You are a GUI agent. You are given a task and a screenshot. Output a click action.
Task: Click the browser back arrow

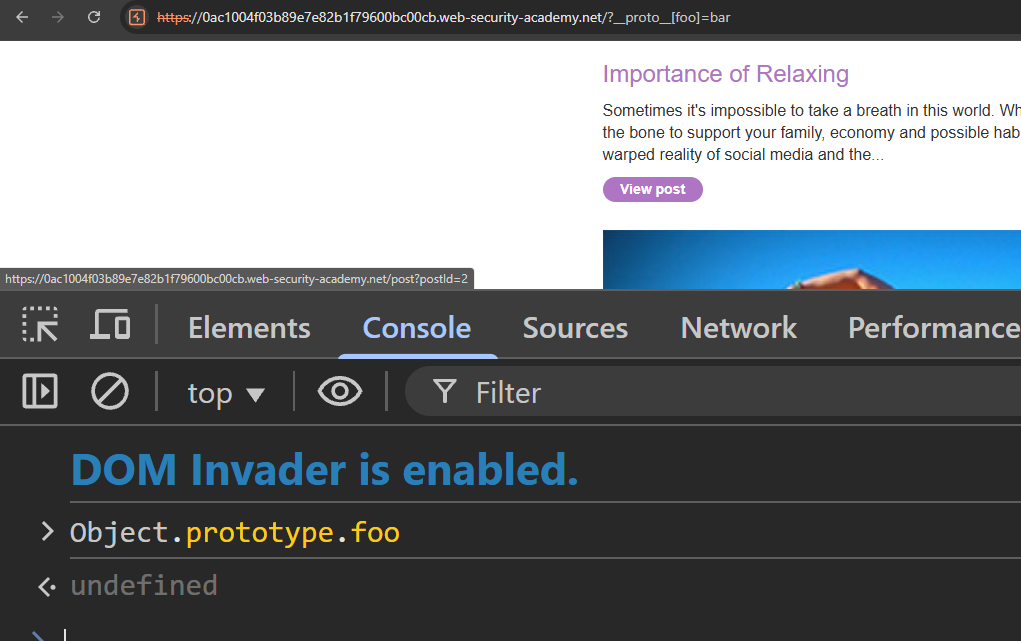pos(22,17)
